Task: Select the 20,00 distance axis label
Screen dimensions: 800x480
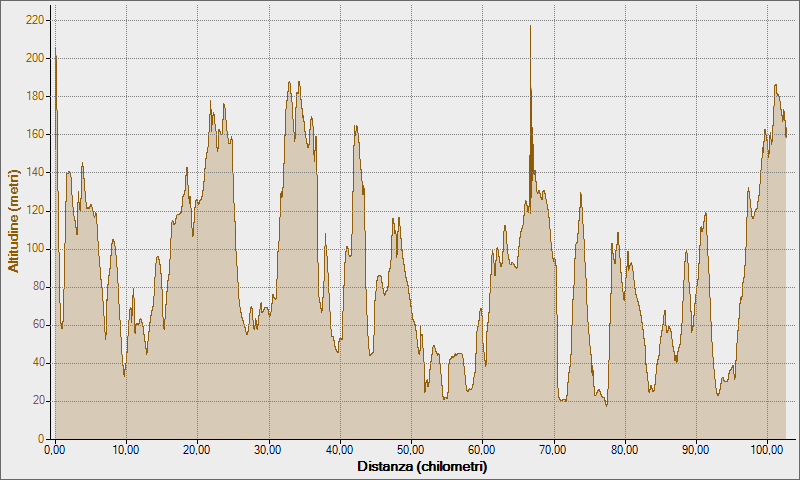Action: 197,450
